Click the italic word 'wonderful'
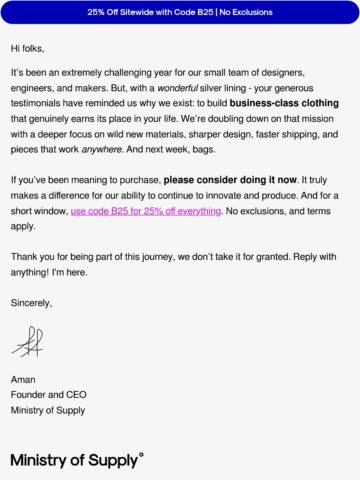This screenshot has width=360, height=480. 177,88
